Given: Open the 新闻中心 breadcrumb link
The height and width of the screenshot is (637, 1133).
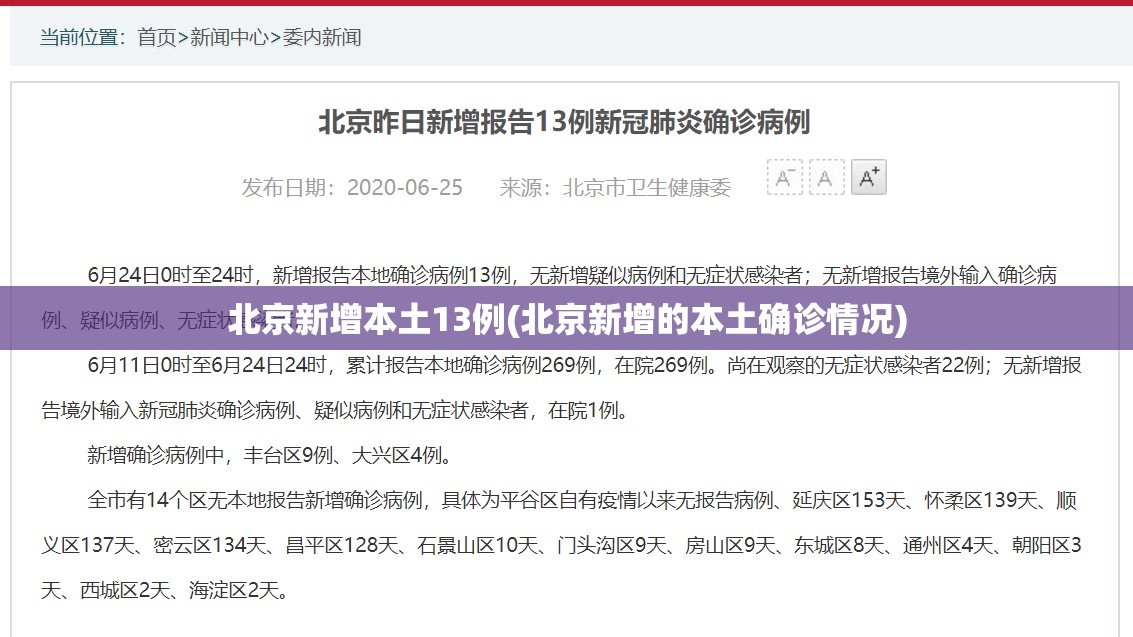Looking at the screenshot, I should [x=229, y=37].
